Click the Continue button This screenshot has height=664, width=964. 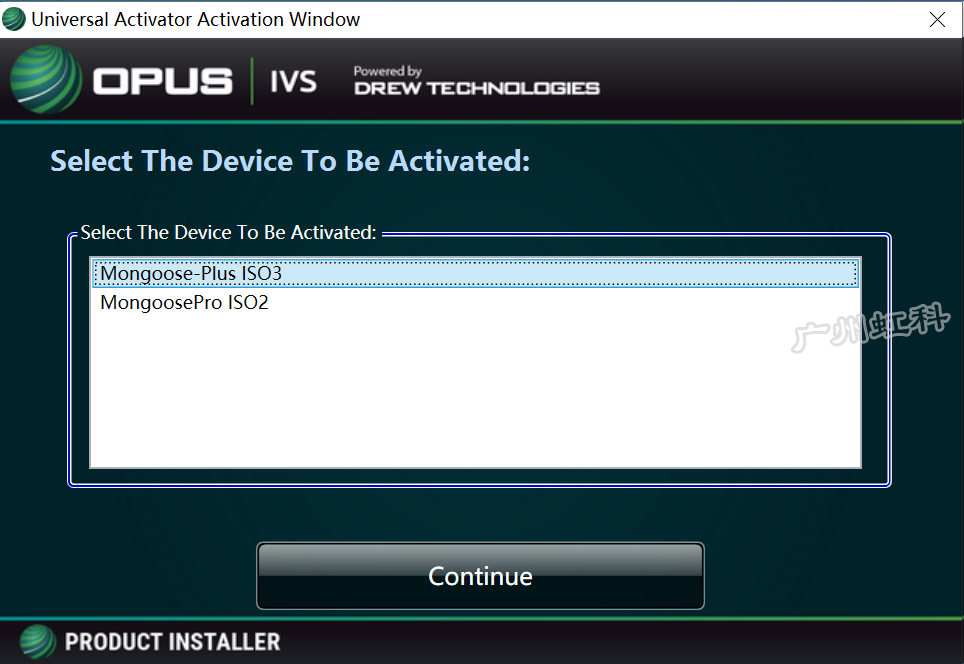click(480, 576)
